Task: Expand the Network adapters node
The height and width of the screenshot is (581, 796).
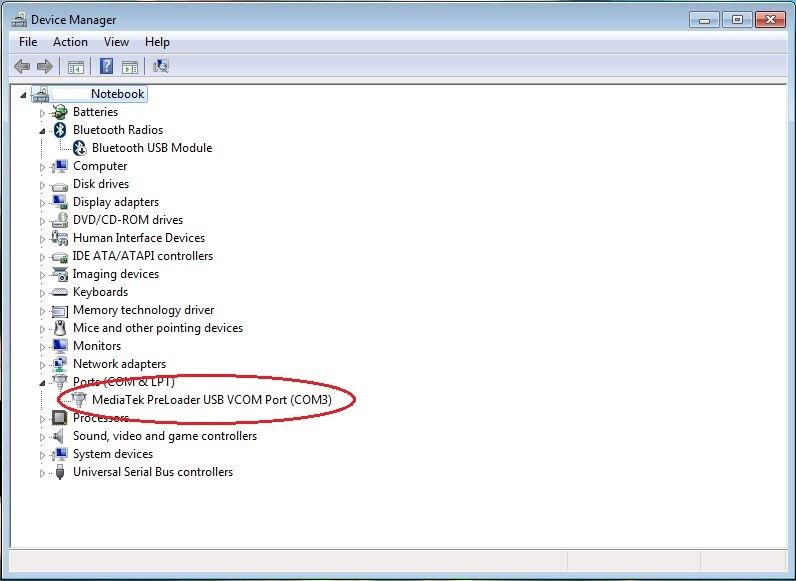Action: click(x=43, y=365)
